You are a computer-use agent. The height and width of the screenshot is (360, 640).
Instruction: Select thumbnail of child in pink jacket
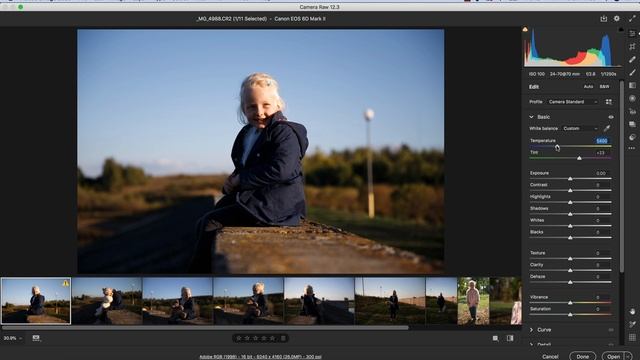[473, 301]
